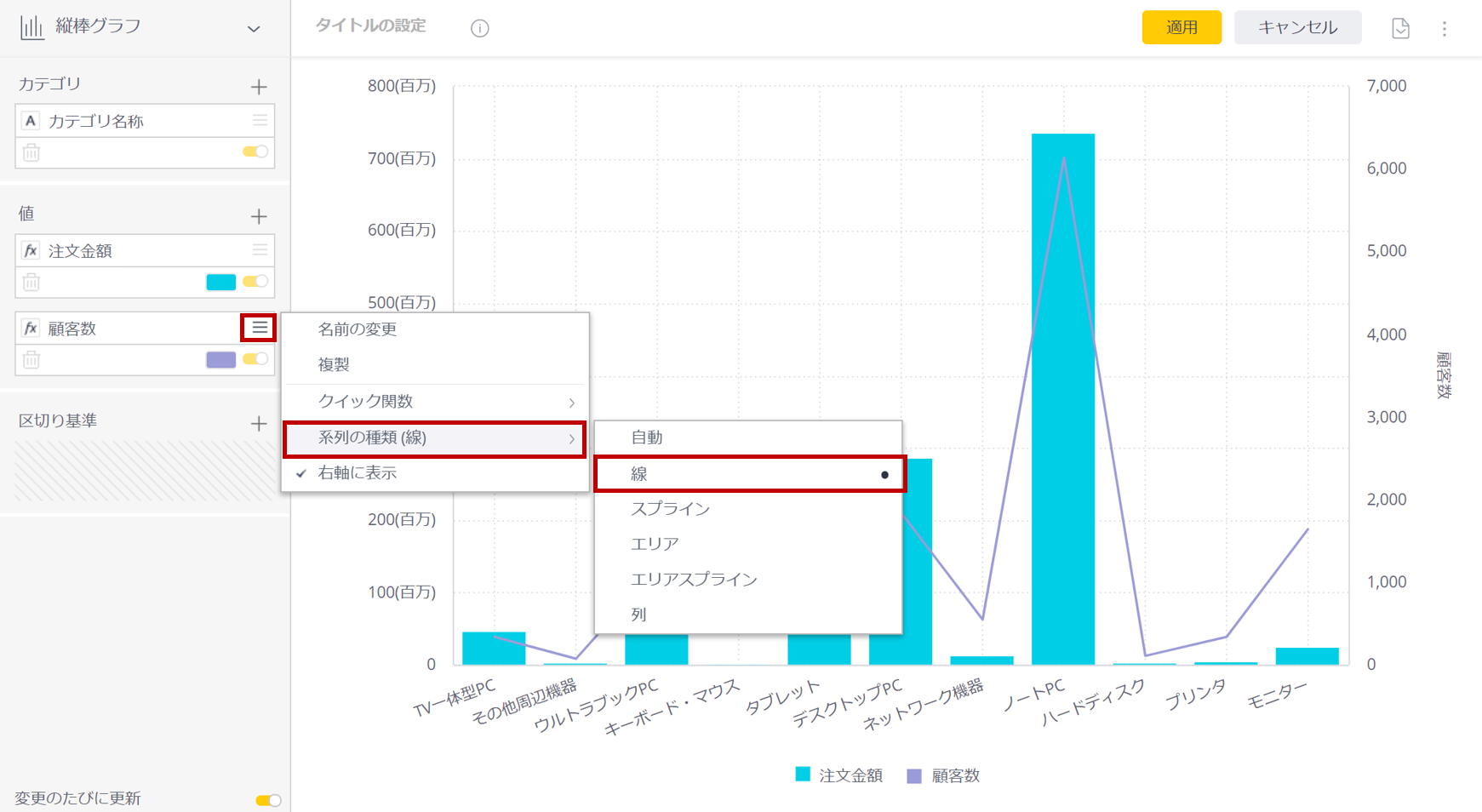Add a field to 区切り基準 section
This screenshot has height=812, width=1482.
pyautogui.click(x=259, y=423)
